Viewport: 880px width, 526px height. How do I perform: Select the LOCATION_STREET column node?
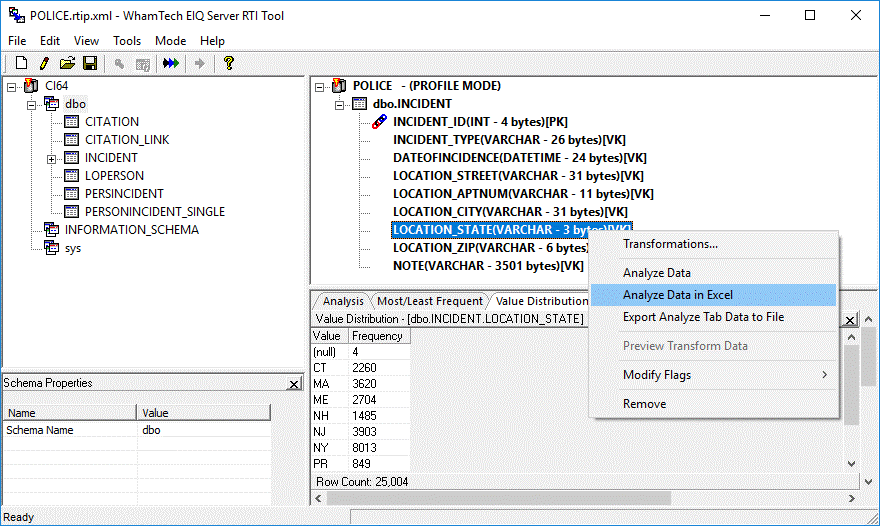(x=518, y=176)
